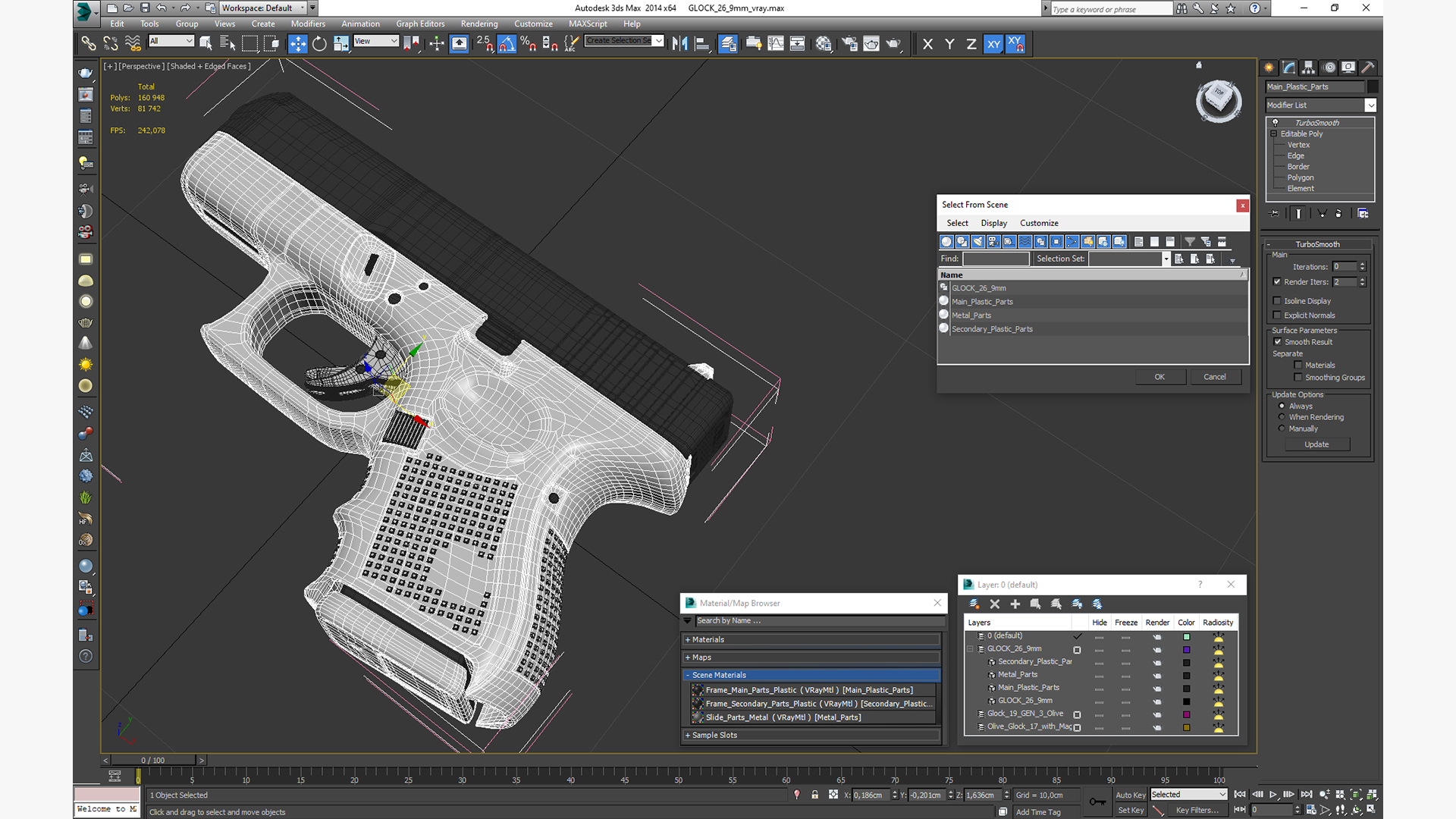This screenshot has height=819, width=1456.
Task: Open Graph Editors menu
Action: 420,24
